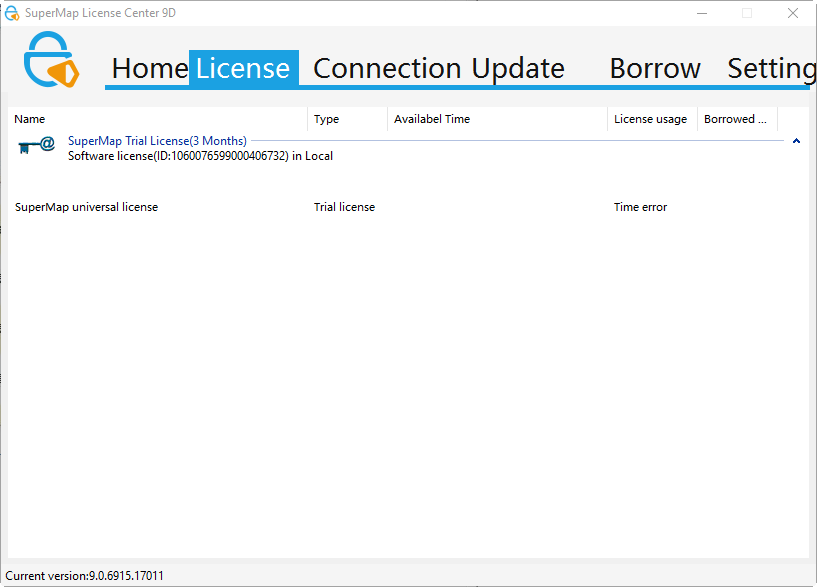Click the Availabel Time column header
The image size is (817, 587).
coord(432,119)
